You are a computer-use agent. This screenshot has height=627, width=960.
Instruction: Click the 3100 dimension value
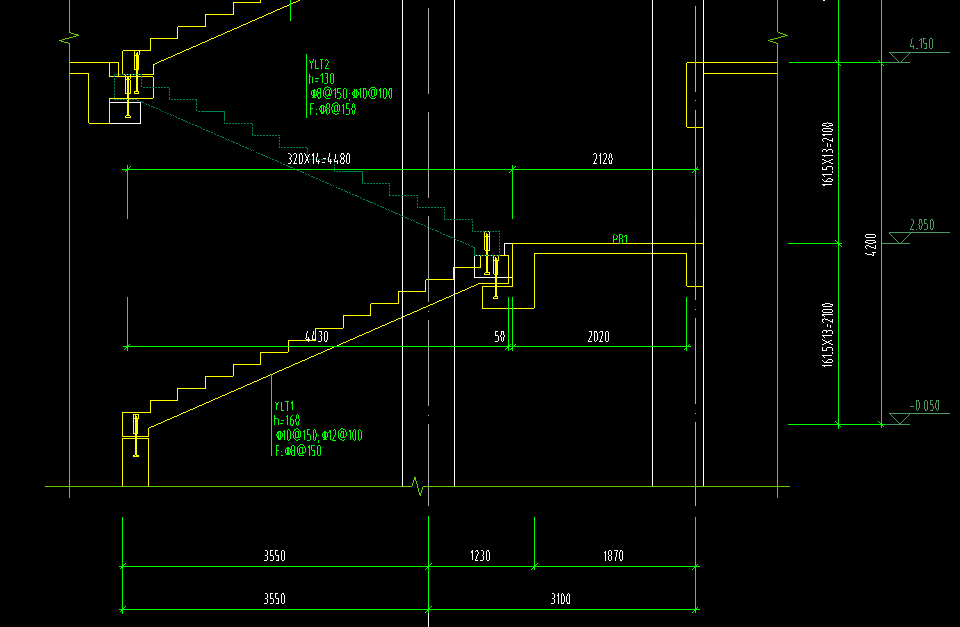coord(561,599)
